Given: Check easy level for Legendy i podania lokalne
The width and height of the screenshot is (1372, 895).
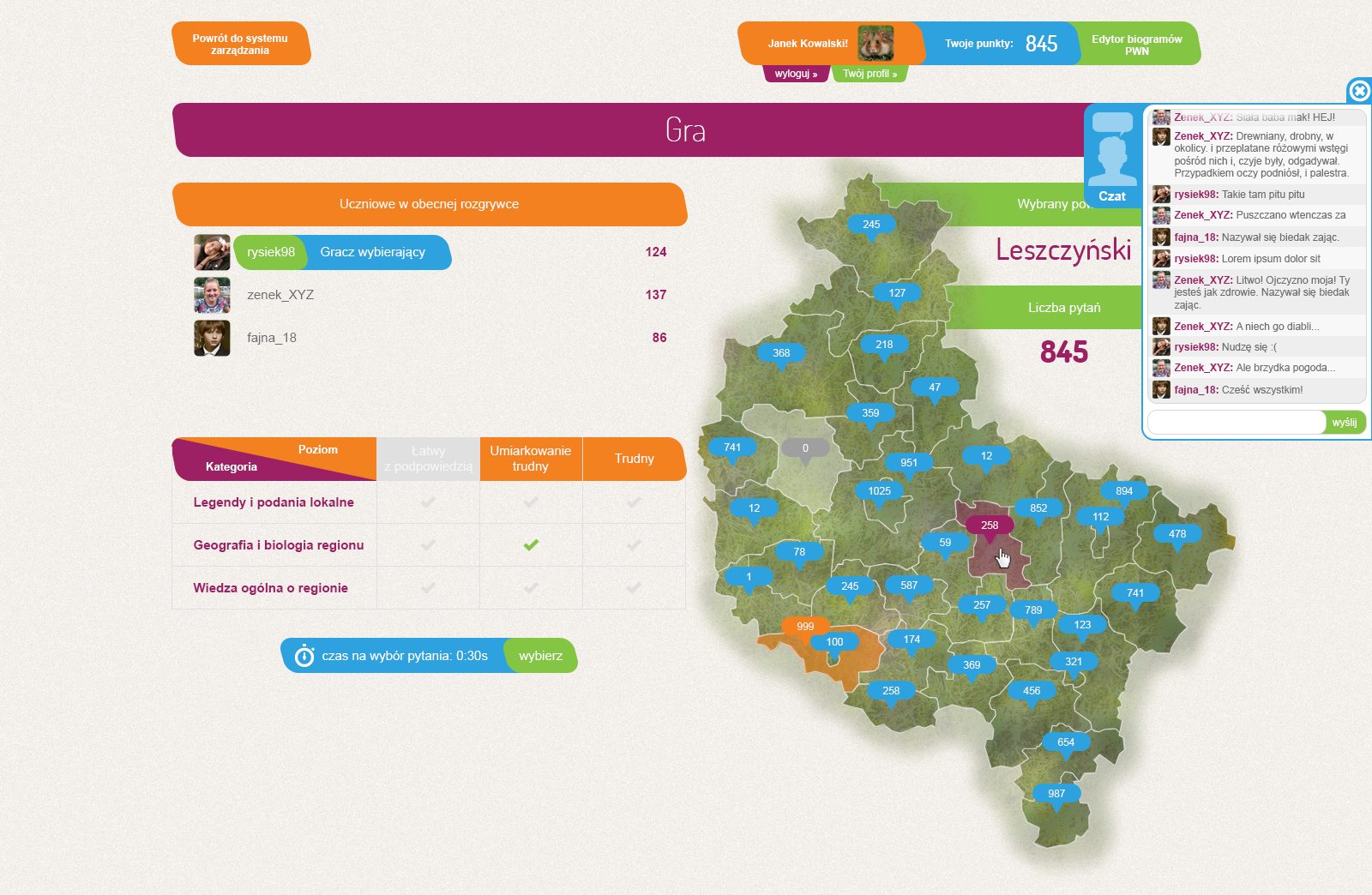Looking at the screenshot, I should click(x=428, y=502).
